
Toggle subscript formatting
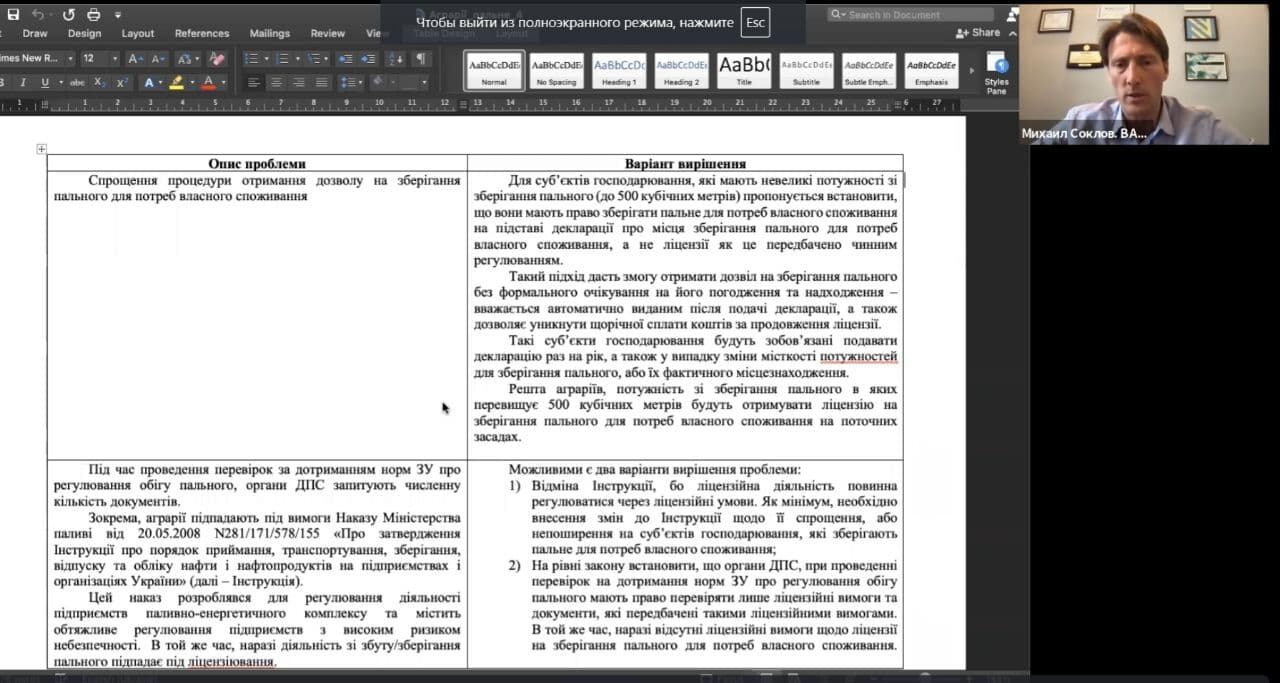102,82
